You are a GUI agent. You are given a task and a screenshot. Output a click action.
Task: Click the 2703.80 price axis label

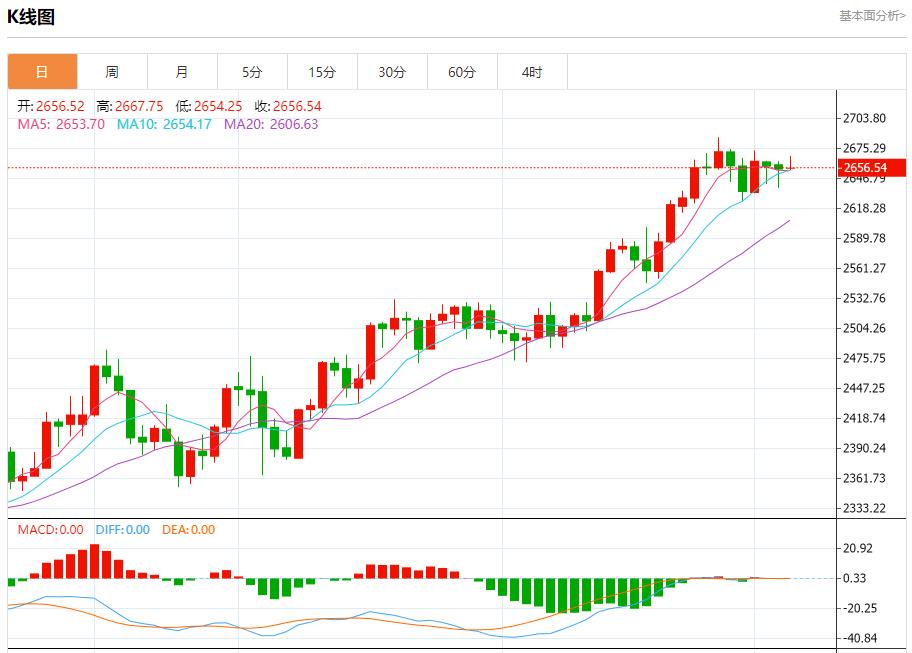(865, 118)
